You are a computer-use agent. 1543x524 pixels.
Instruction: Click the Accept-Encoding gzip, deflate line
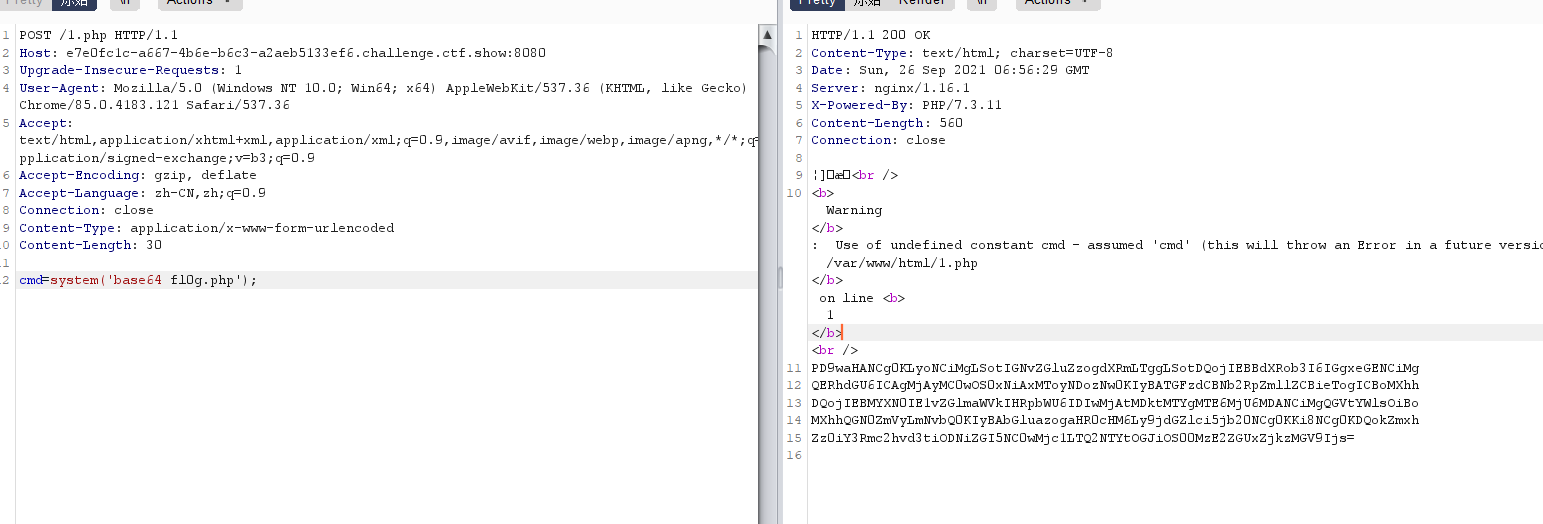[138, 175]
